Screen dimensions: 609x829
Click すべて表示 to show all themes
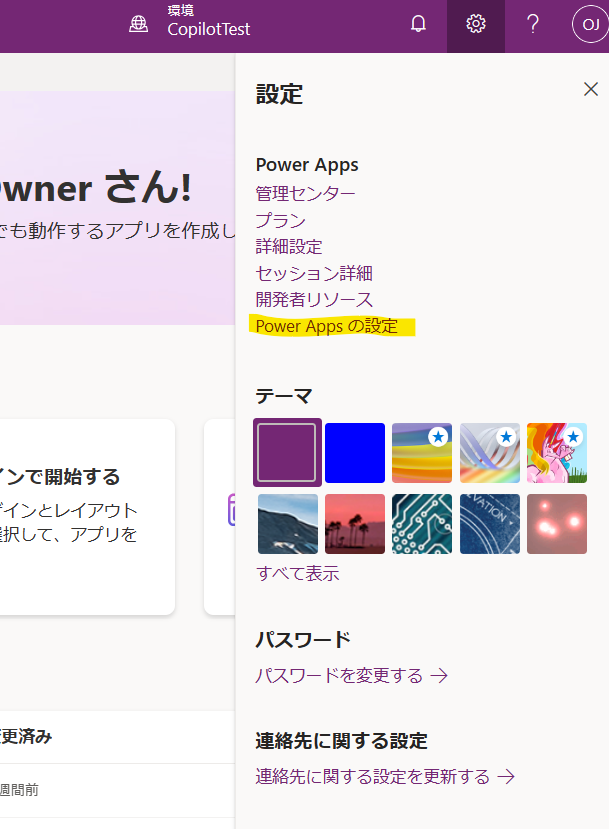point(298,574)
